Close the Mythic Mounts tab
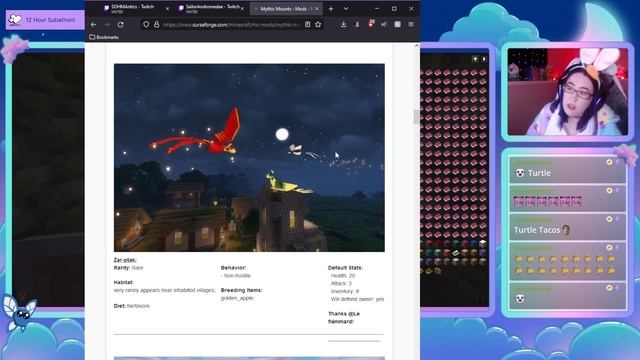 tap(317, 9)
